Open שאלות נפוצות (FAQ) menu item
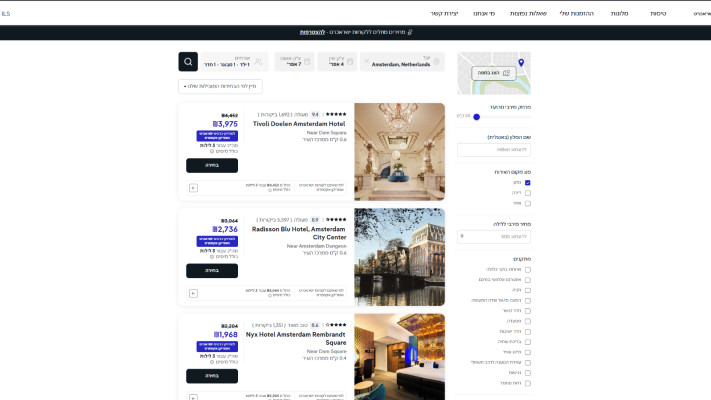This screenshot has width=711, height=400. click(x=528, y=14)
